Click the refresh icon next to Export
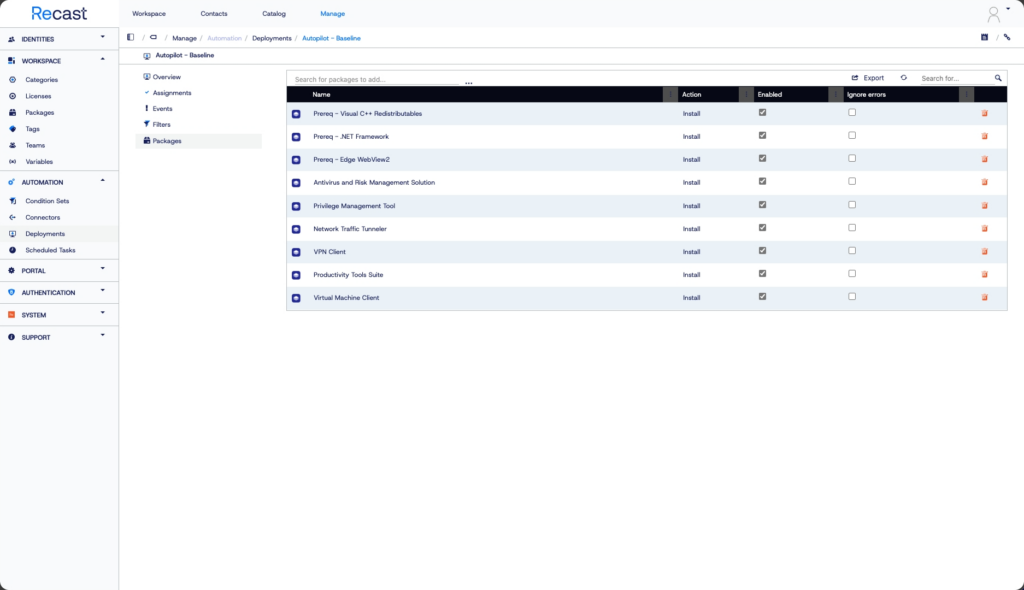 click(x=905, y=77)
